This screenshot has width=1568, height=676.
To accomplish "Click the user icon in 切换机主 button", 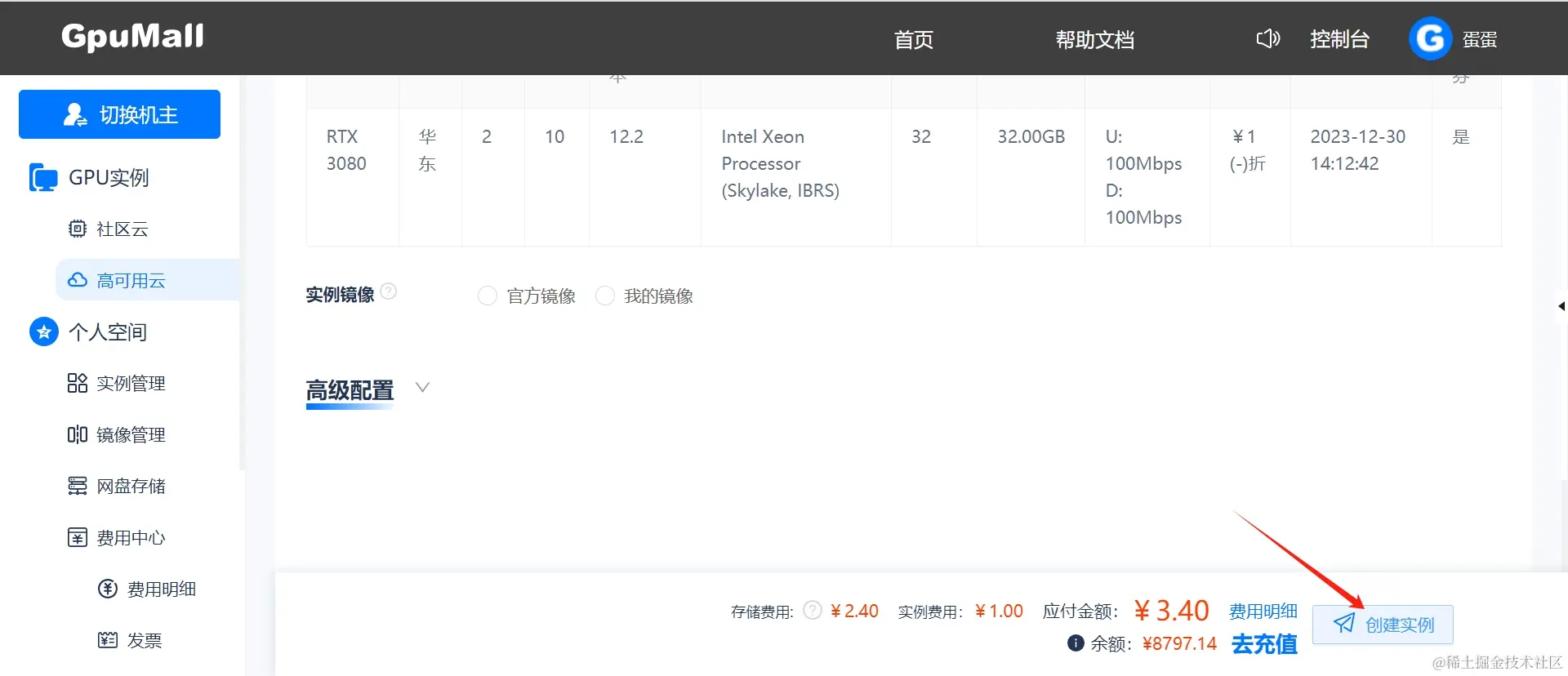I will (x=74, y=114).
